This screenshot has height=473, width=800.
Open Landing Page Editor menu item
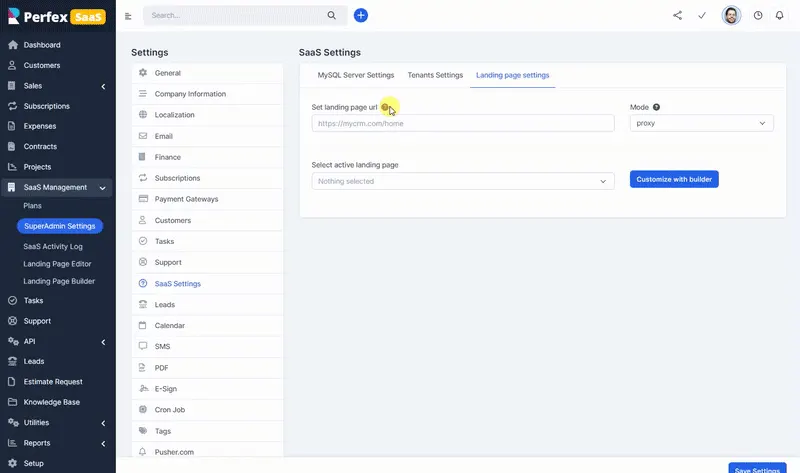57,264
